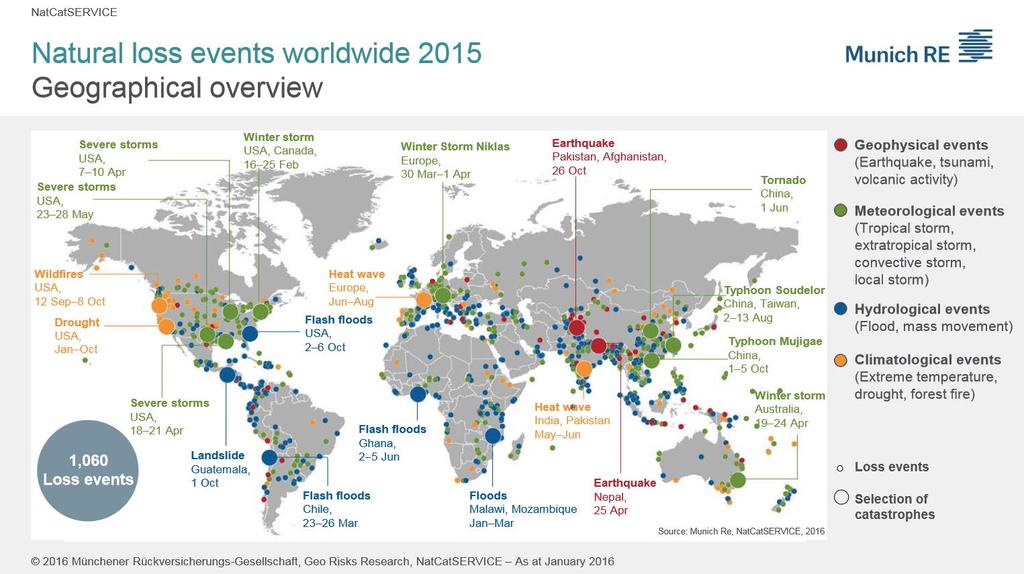Click the 'Floods Malawi, Mozambique' label
Screen dimensions: 1024x574
point(523,509)
